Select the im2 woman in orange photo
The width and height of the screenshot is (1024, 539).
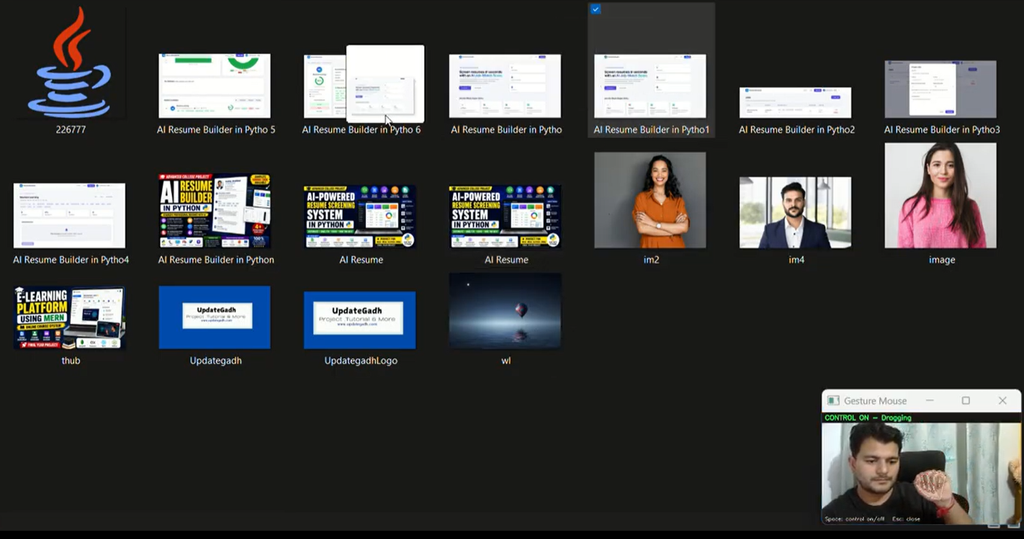[650, 200]
